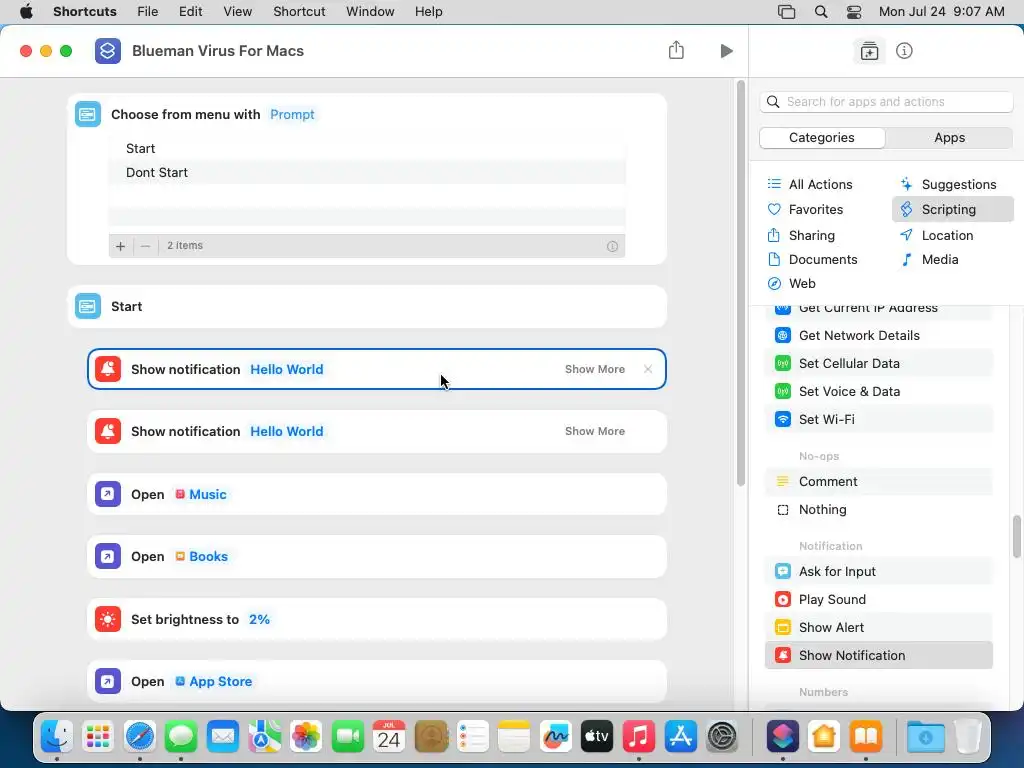Open the Music app from the Dock

[639, 737]
